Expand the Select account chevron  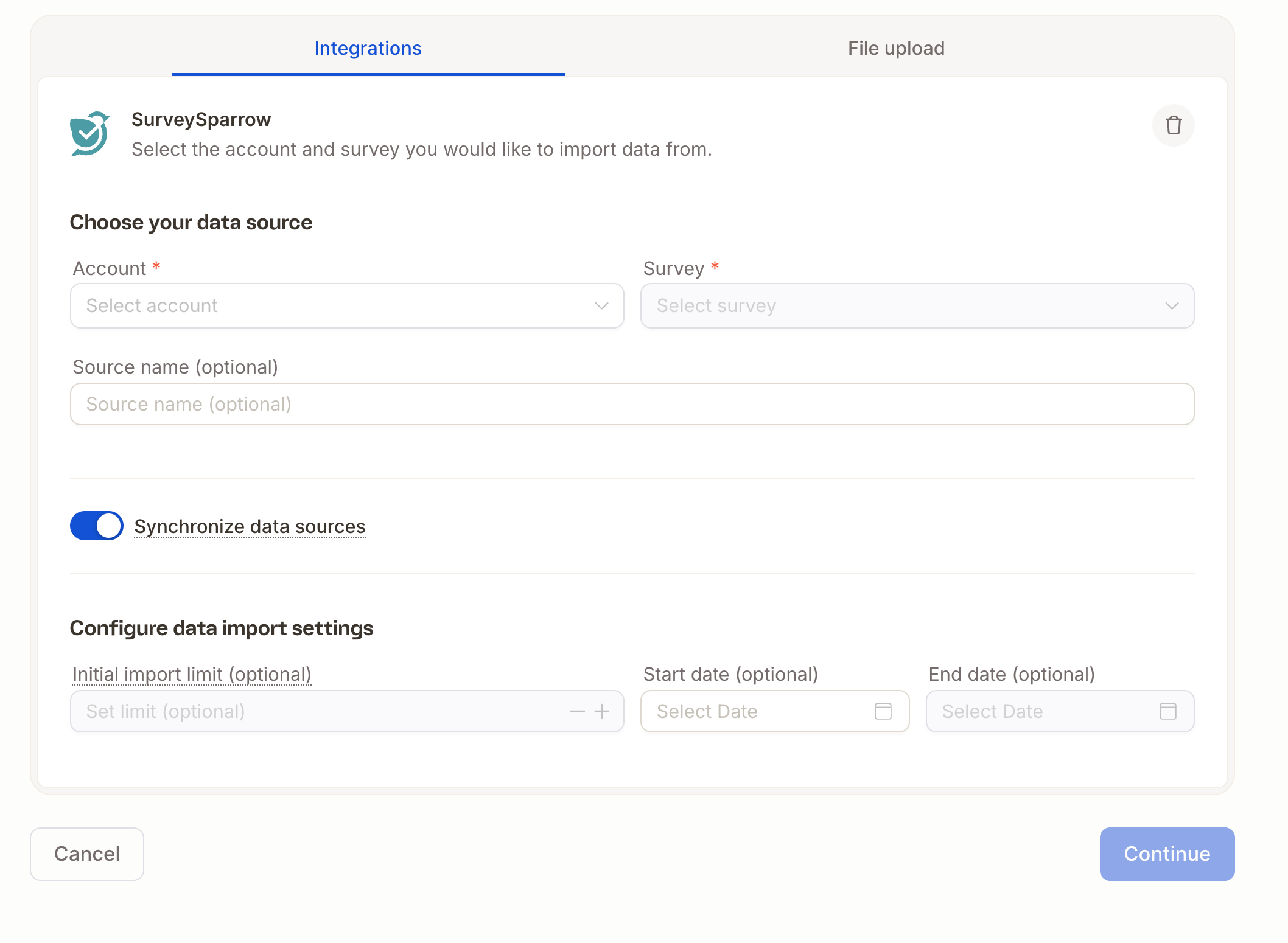coord(601,305)
